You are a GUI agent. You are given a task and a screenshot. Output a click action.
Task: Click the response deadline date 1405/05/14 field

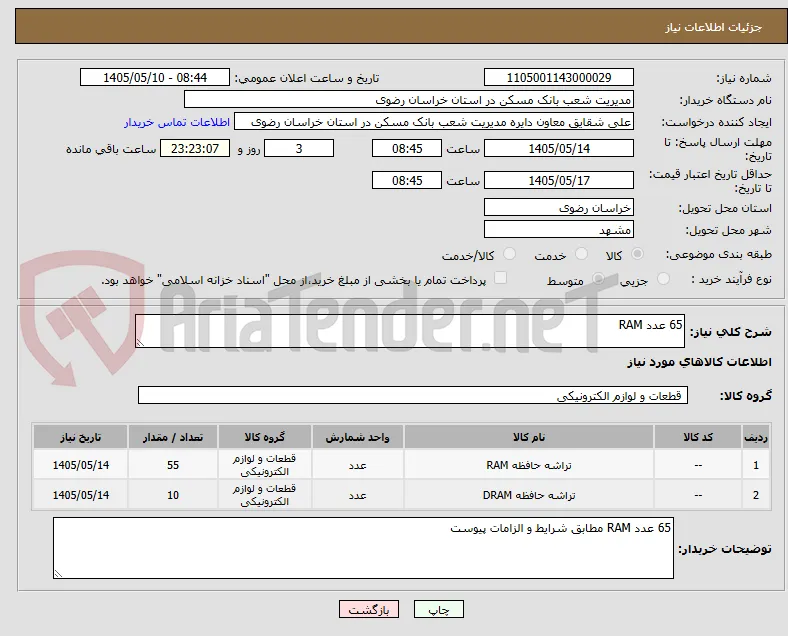click(558, 148)
